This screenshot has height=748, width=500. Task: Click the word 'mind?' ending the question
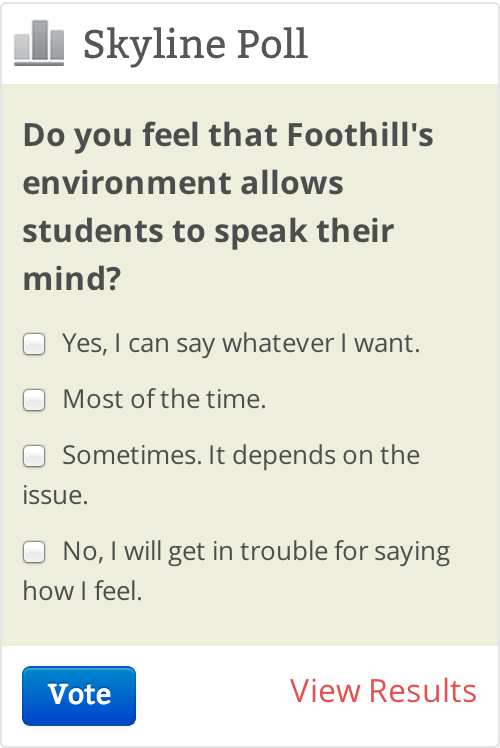72,279
